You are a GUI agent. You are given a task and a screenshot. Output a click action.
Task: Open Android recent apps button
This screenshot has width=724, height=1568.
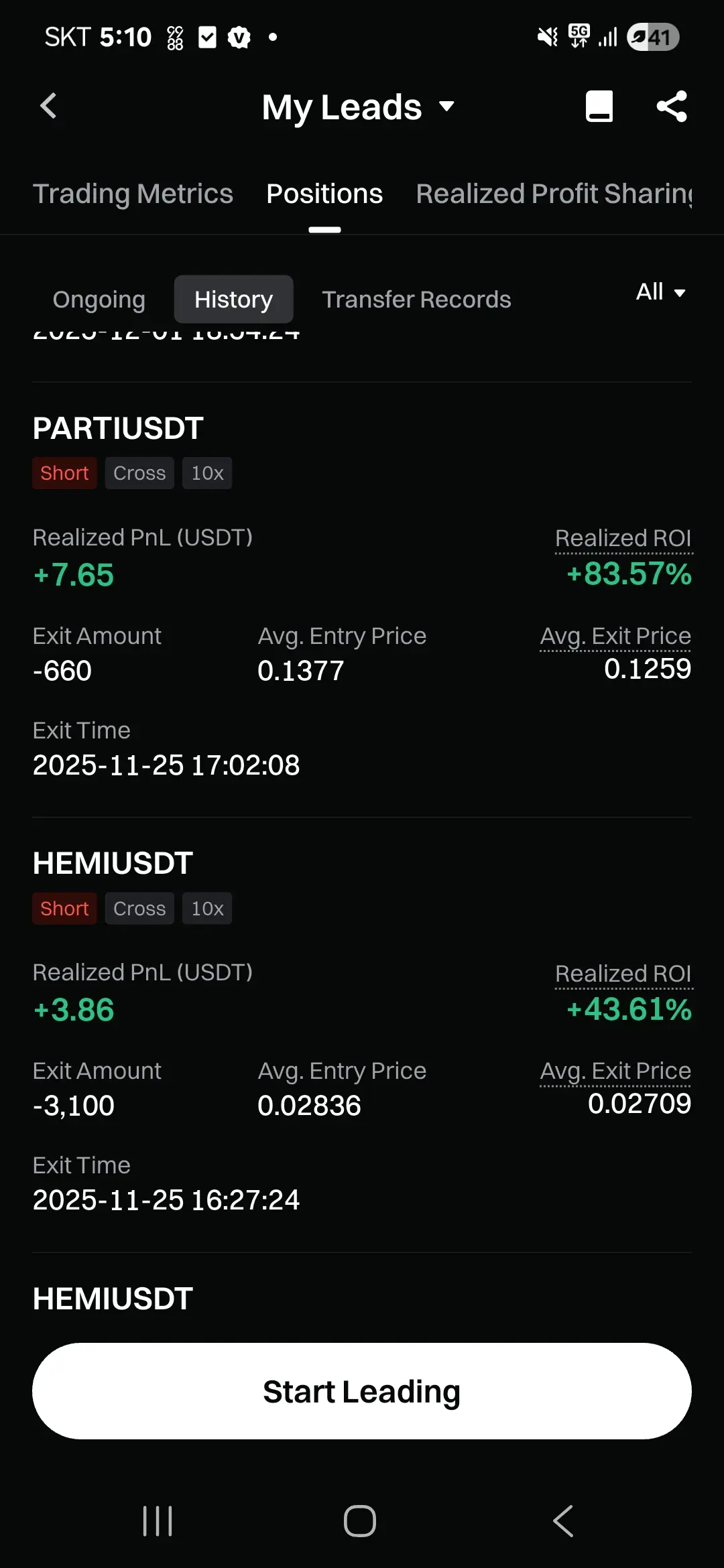click(x=158, y=1521)
